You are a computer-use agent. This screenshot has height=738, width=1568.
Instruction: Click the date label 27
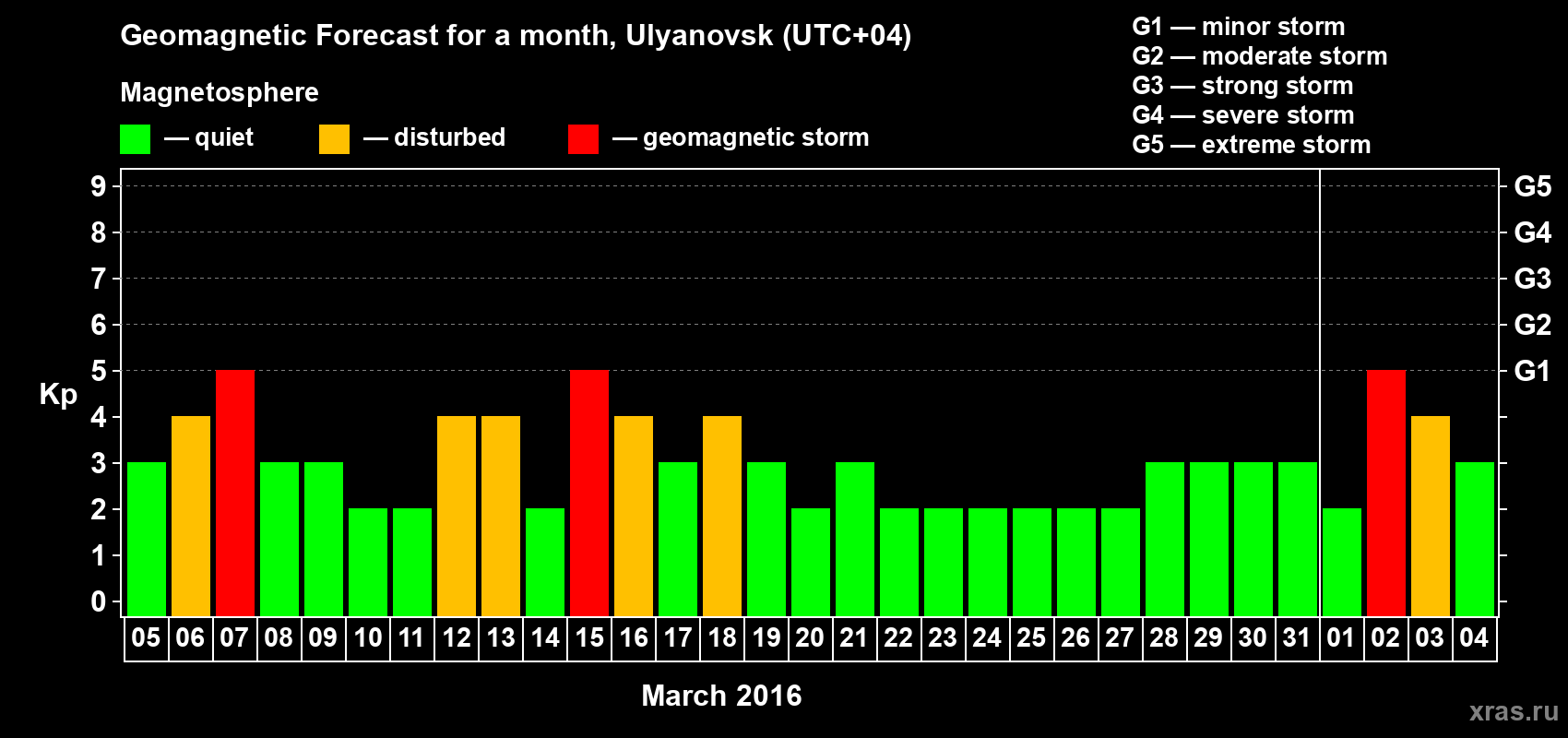click(1120, 637)
